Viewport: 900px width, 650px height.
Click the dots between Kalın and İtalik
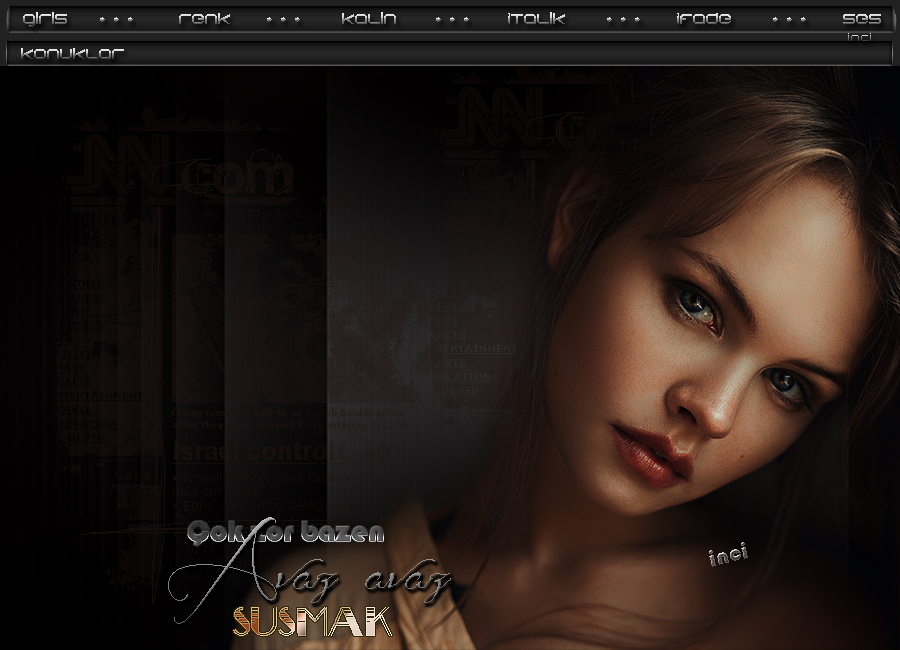click(452, 19)
